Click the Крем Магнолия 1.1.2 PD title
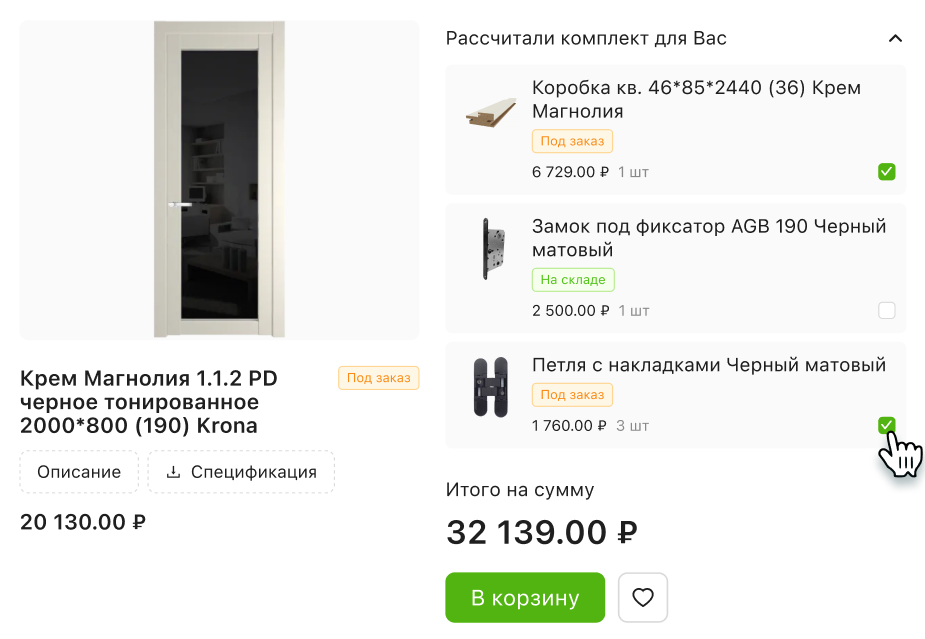The height and width of the screenshot is (639, 925). (148, 402)
